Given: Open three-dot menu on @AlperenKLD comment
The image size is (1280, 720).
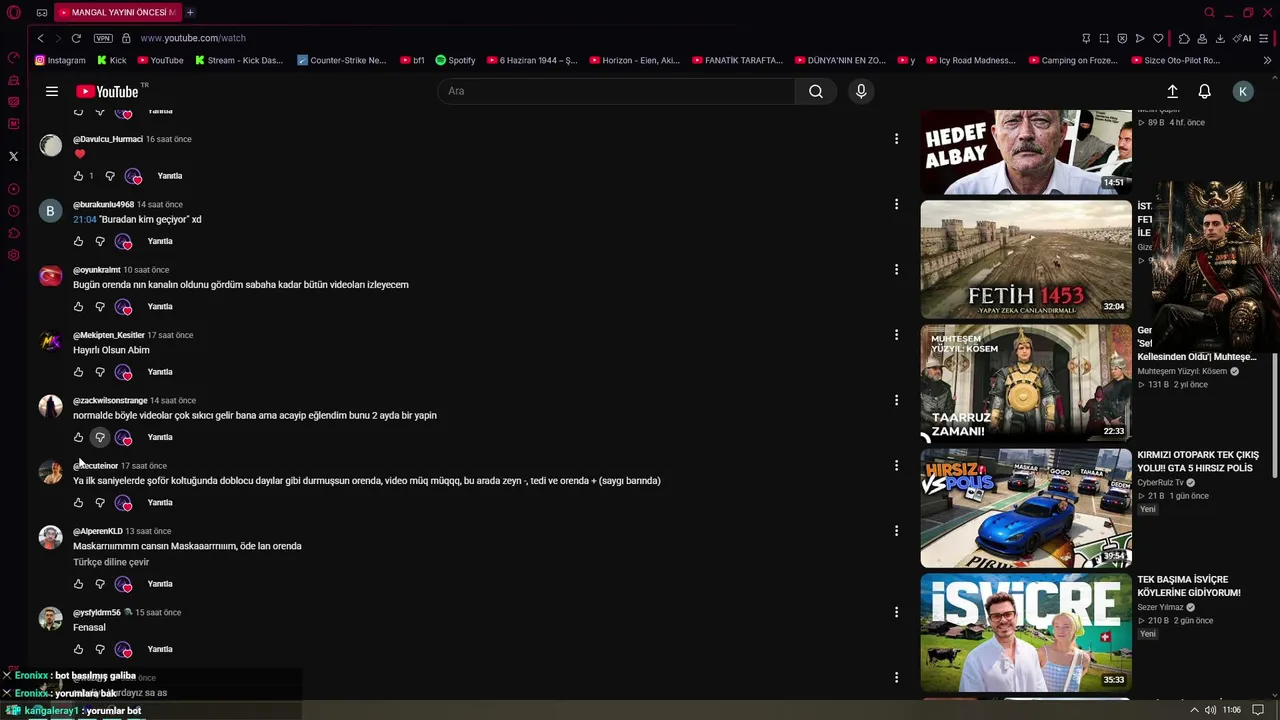Looking at the screenshot, I should click(x=896, y=531).
